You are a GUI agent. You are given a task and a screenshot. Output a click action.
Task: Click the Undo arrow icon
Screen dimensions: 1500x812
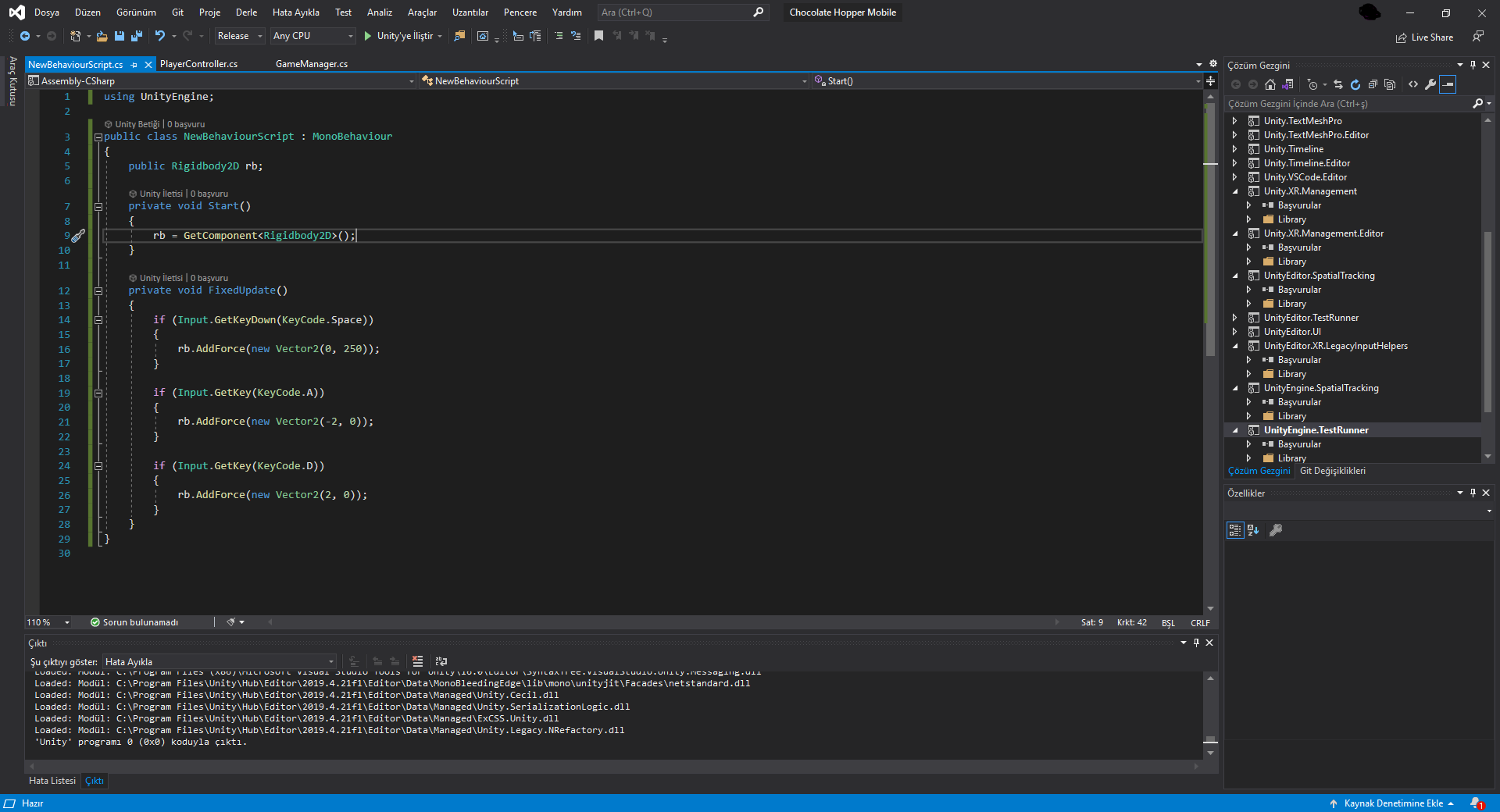coord(159,36)
